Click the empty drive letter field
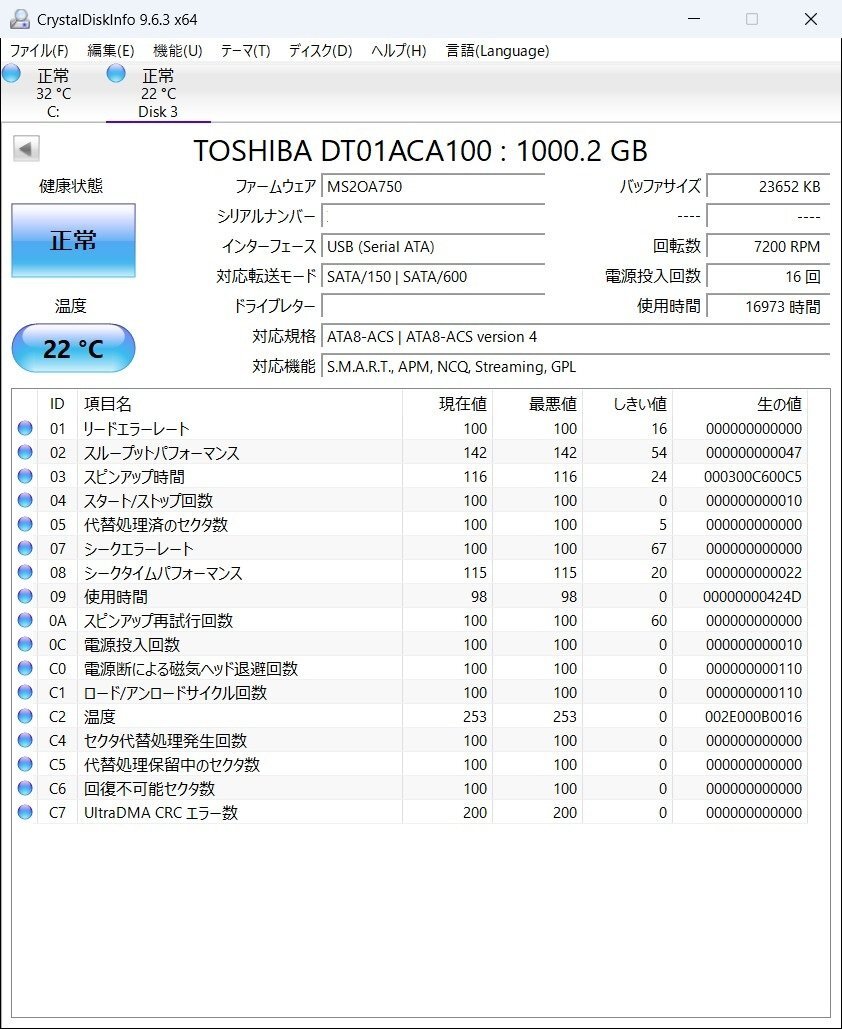842x1029 pixels. click(x=433, y=306)
